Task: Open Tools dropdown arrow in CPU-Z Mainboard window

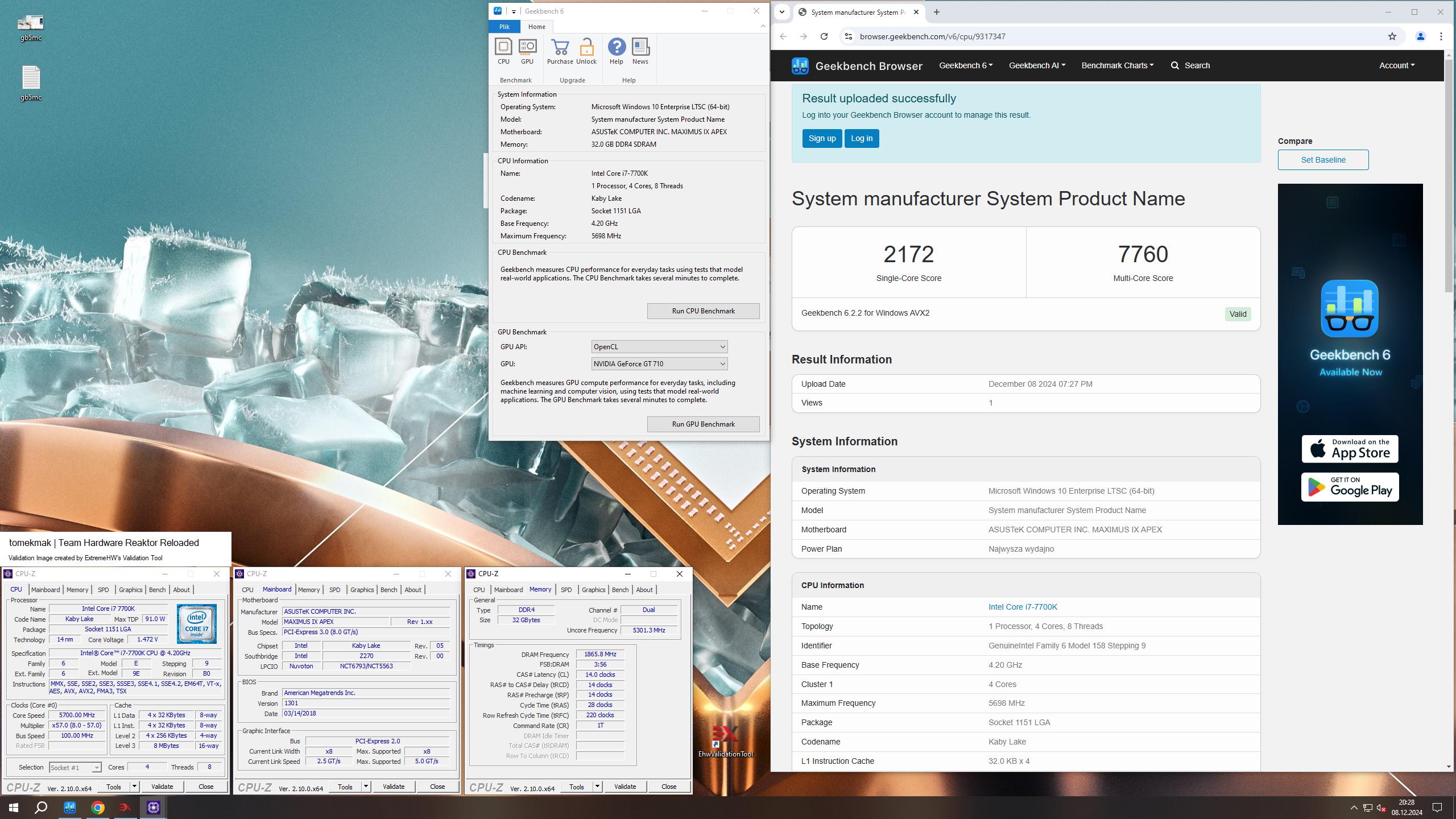Action: (x=366, y=787)
